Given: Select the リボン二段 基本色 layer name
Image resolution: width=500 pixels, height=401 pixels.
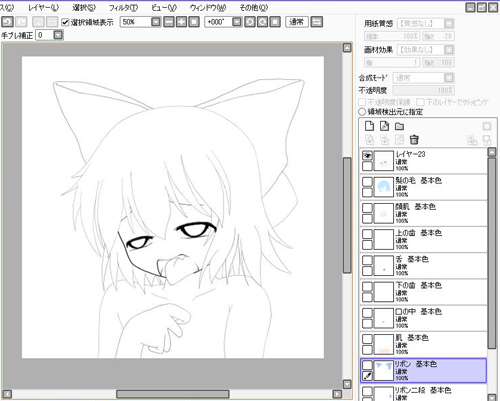Looking at the screenshot, I should coord(423,390).
